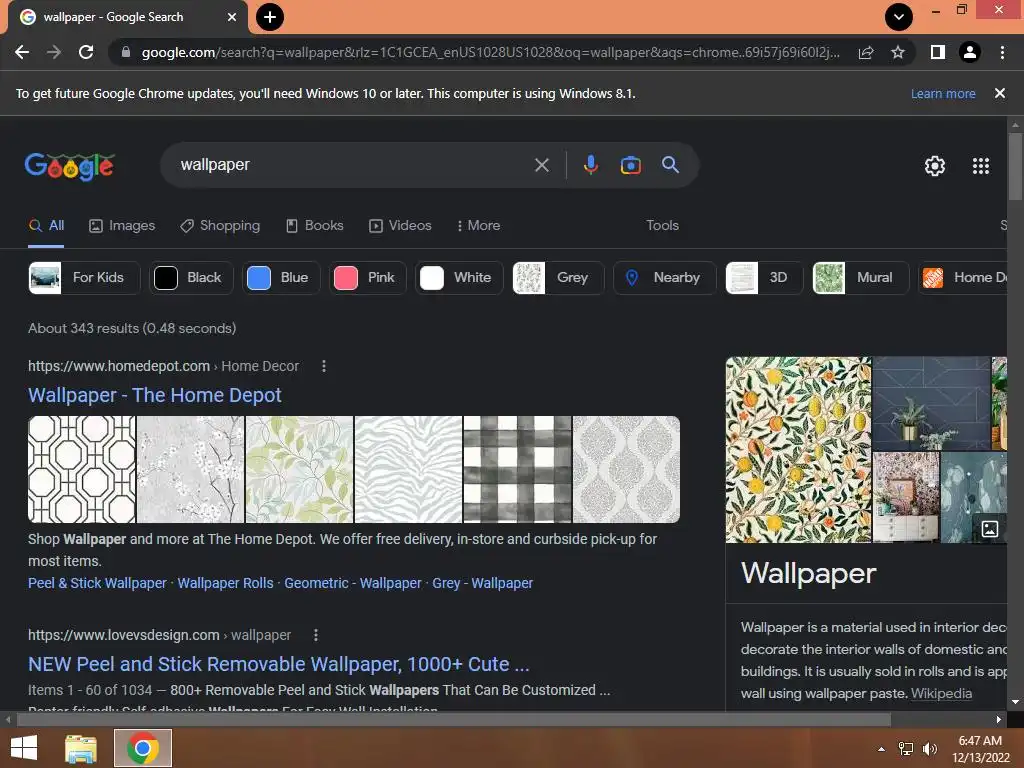This screenshot has height=768, width=1024.
Task: Open the Chrome profile avatar icon
Action: pos(970,52)
